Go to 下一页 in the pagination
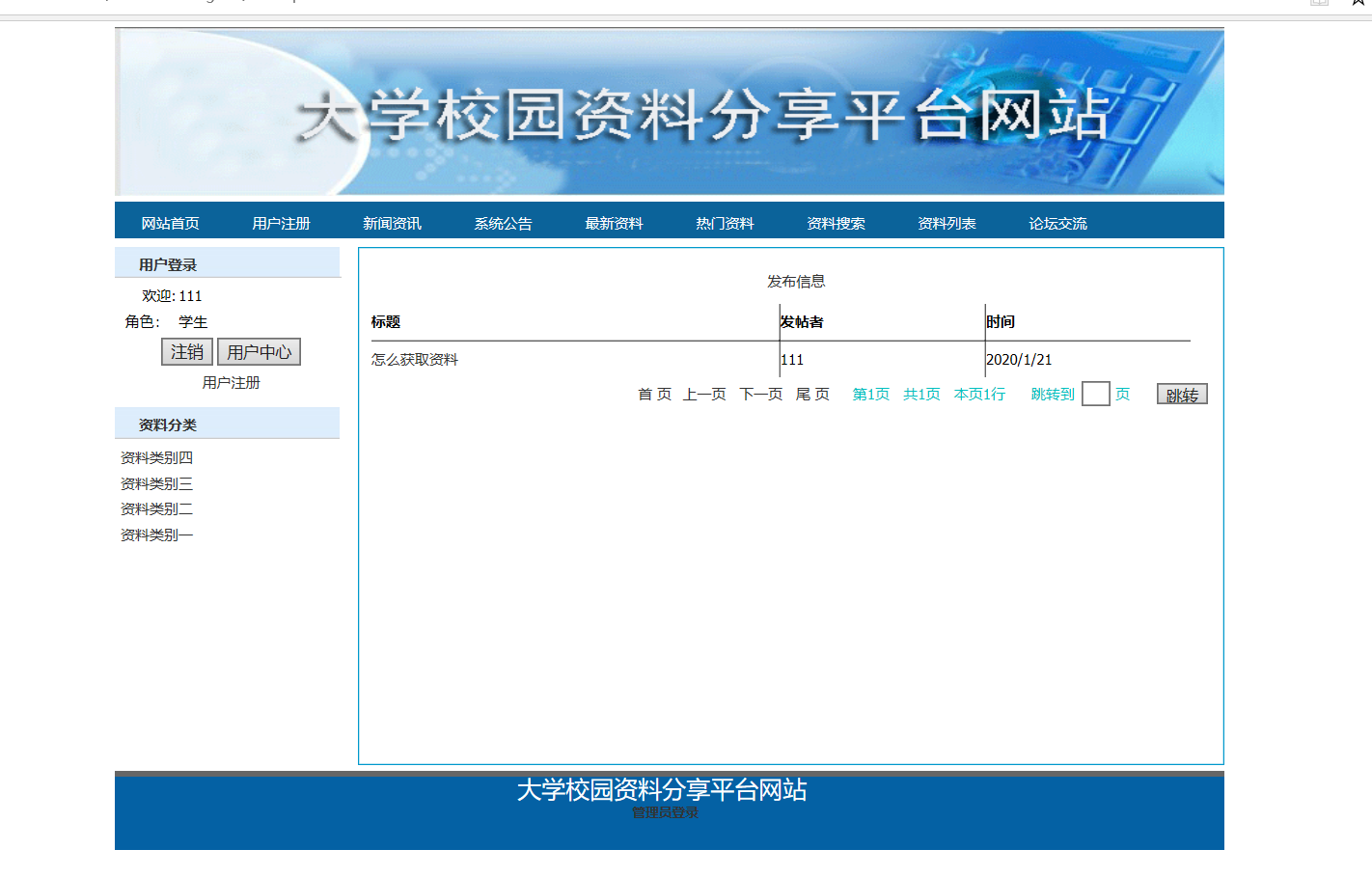The height and width of the screenshot is (877, 1372). coord(760,394)
